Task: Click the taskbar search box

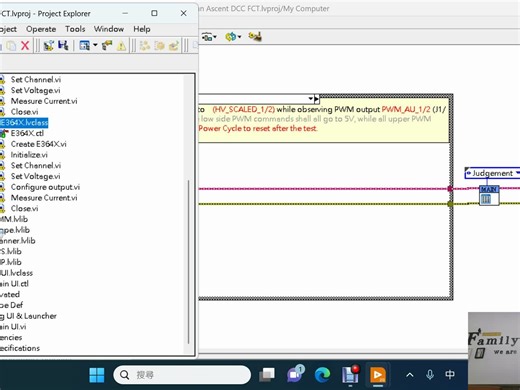Action: 182,375
